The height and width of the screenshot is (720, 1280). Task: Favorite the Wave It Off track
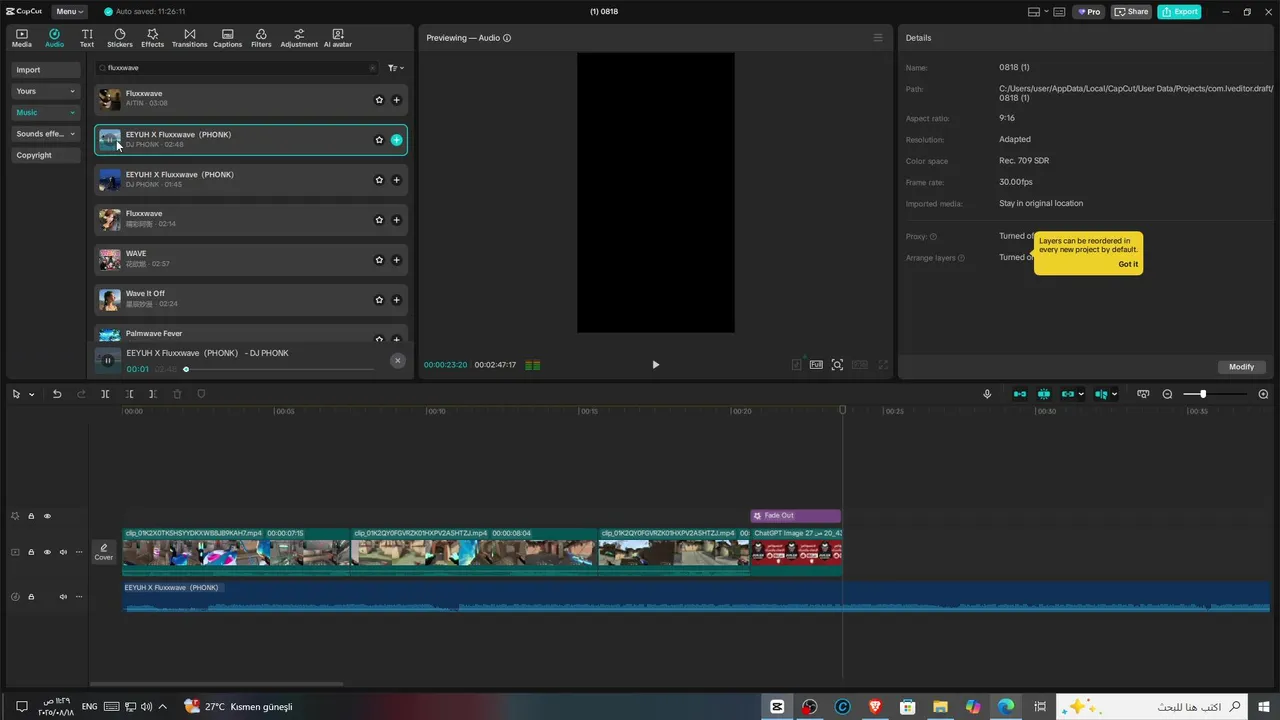point(379,300)
